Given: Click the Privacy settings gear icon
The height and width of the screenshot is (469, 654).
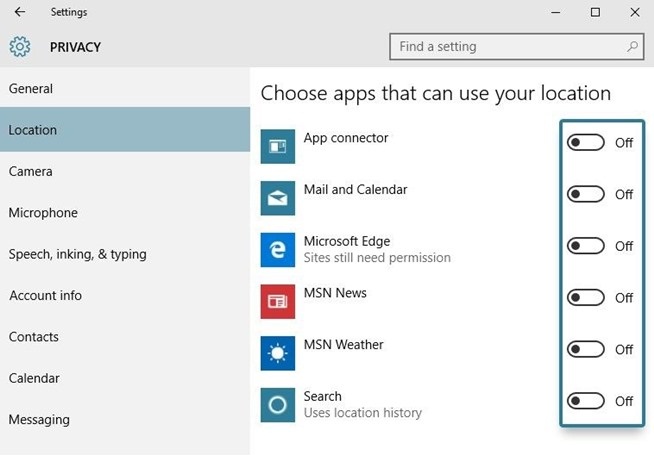Looking at the screenshot, I should [x=20, y=47].
